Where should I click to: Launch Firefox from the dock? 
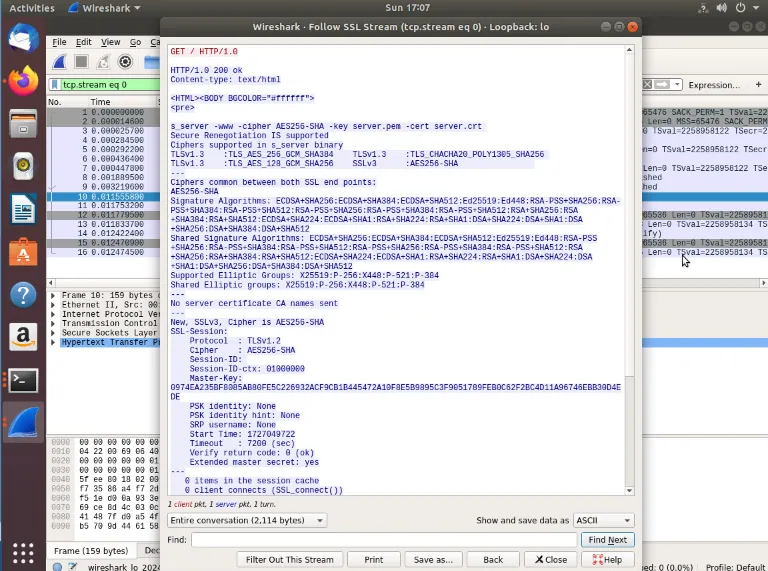coord(23,80)
